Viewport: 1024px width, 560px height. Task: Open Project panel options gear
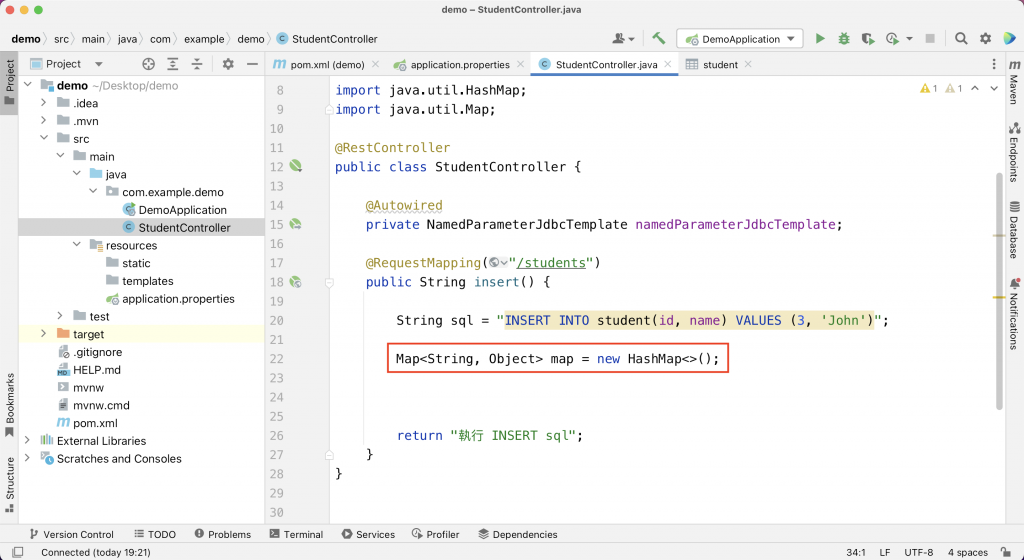[x=228, y=64]
